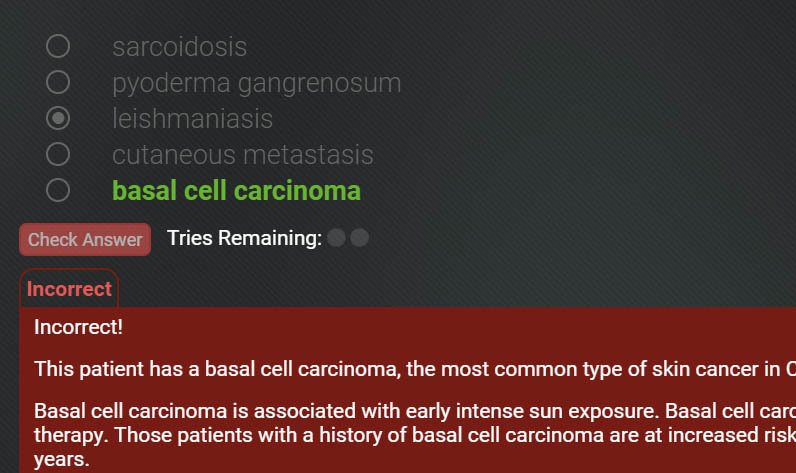Click the selected leishmaniasis radio button
Viewport: 796px width, 473px height.
(58, 118)
